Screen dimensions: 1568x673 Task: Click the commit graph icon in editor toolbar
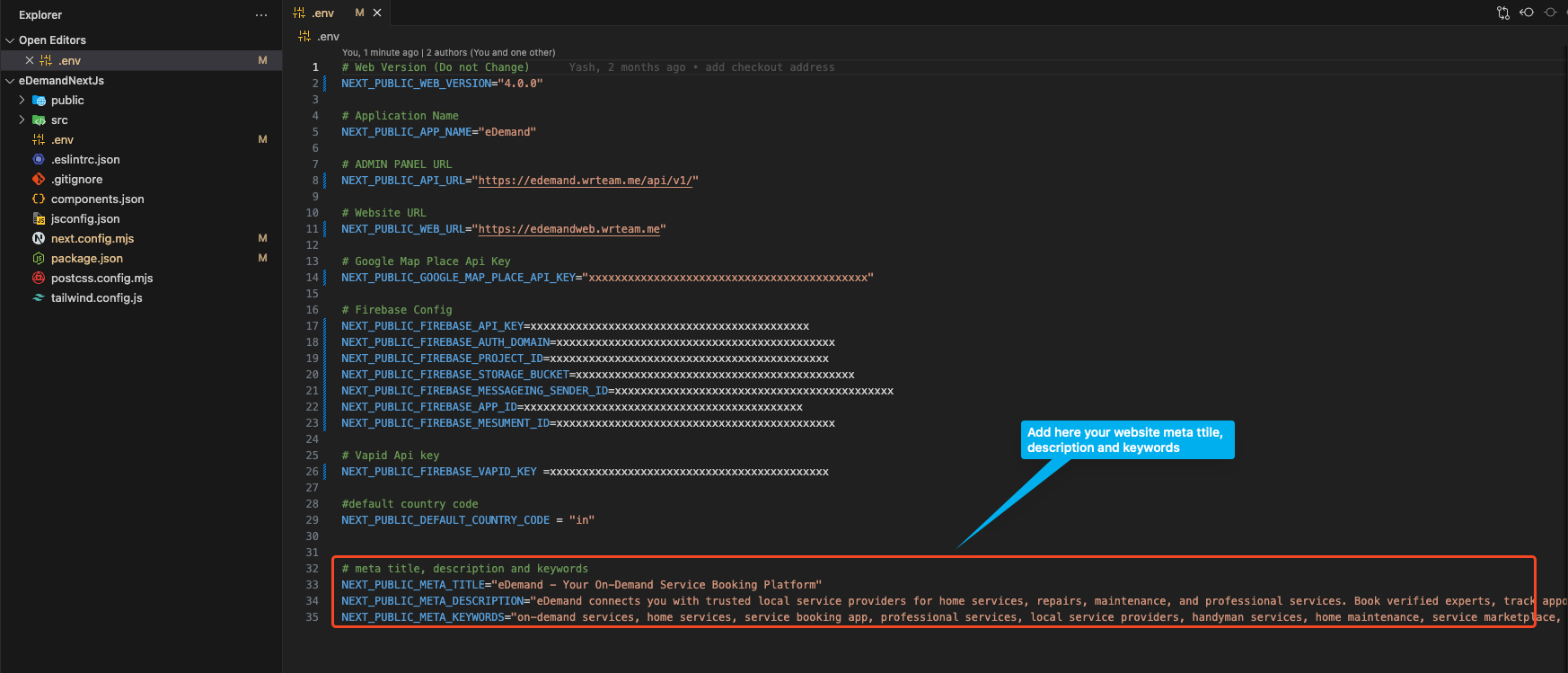click(x=1551, y=13)
